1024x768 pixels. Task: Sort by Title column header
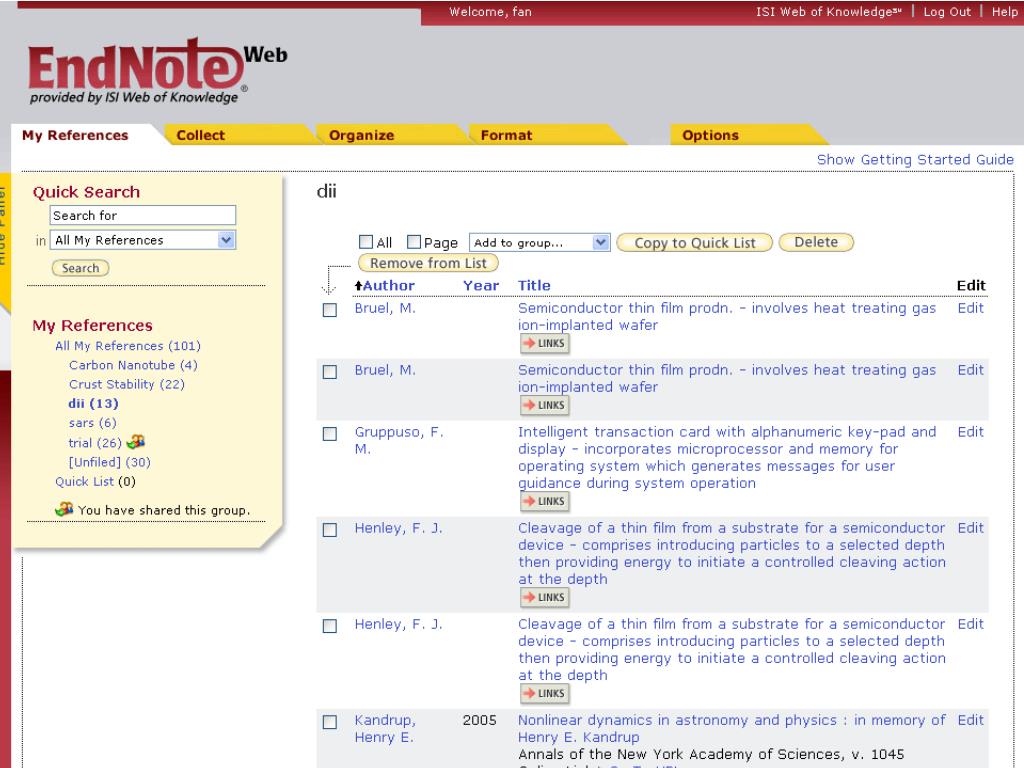pos(534,285)
